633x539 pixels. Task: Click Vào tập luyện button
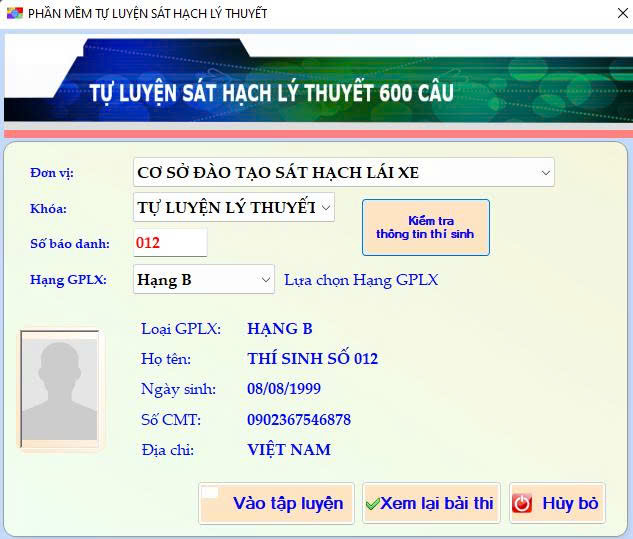coord(277,503)
